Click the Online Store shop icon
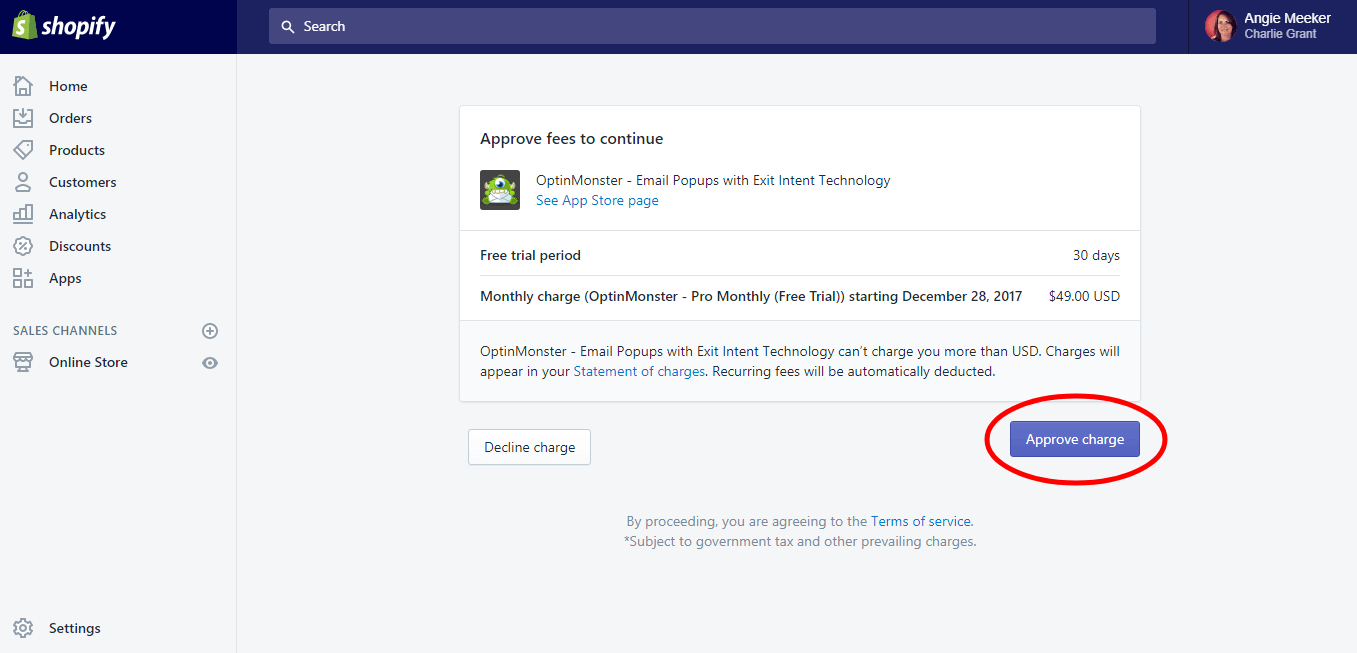This screenshot has height=653, width=1357. coord(23,362)
